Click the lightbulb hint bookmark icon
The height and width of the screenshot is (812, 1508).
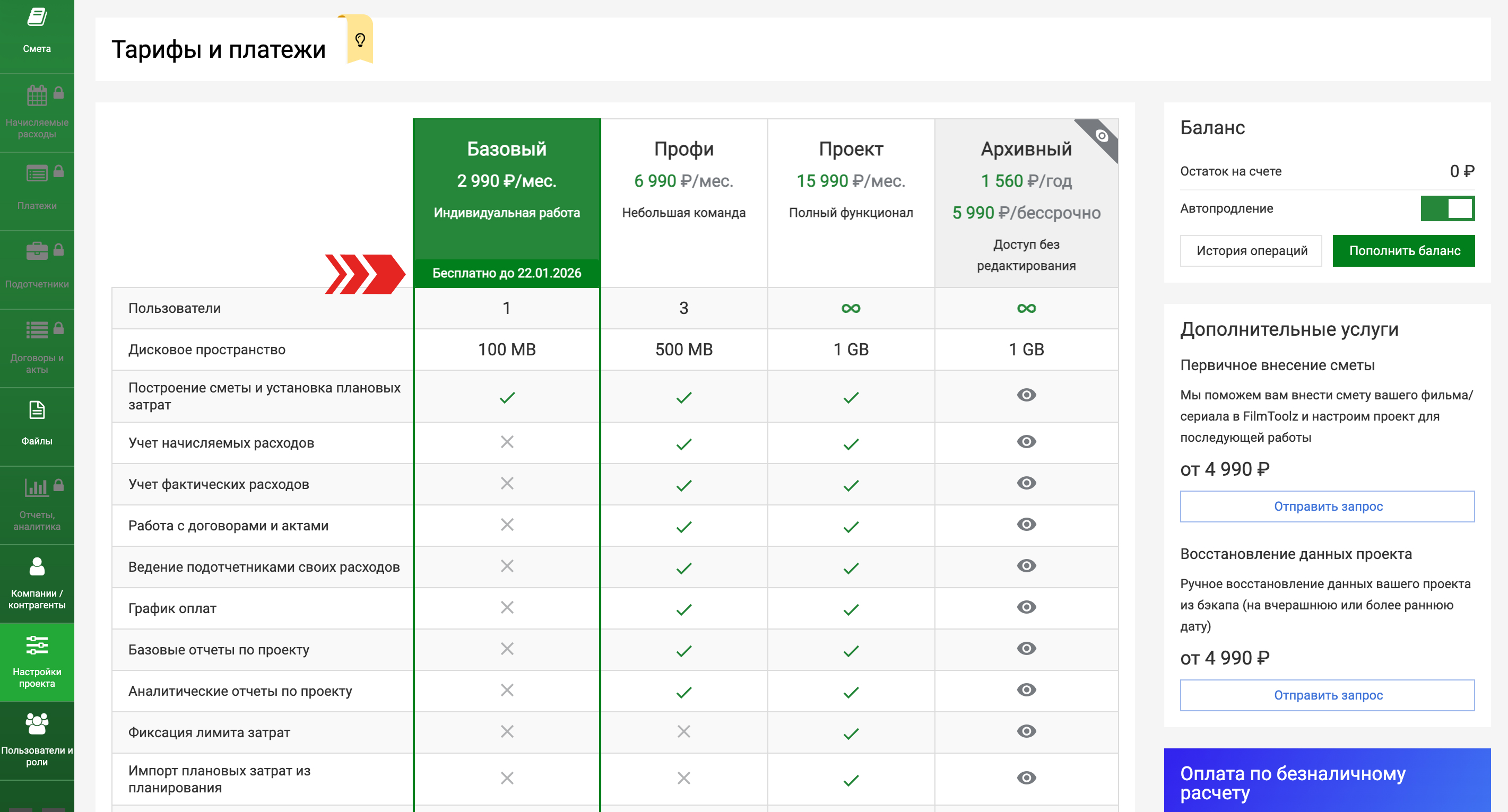pos(360,40)
